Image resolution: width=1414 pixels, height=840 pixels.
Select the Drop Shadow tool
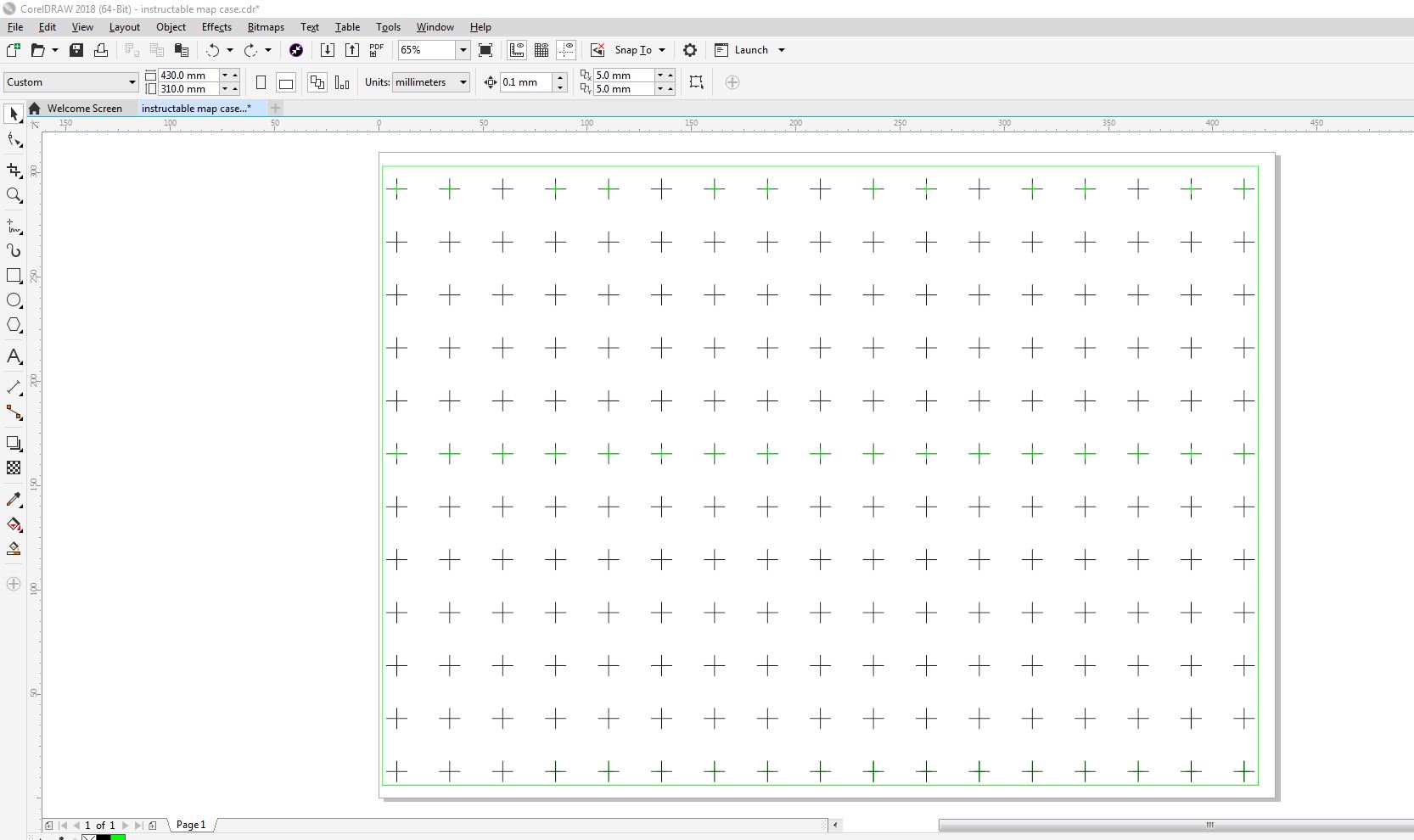click(14, 444)
